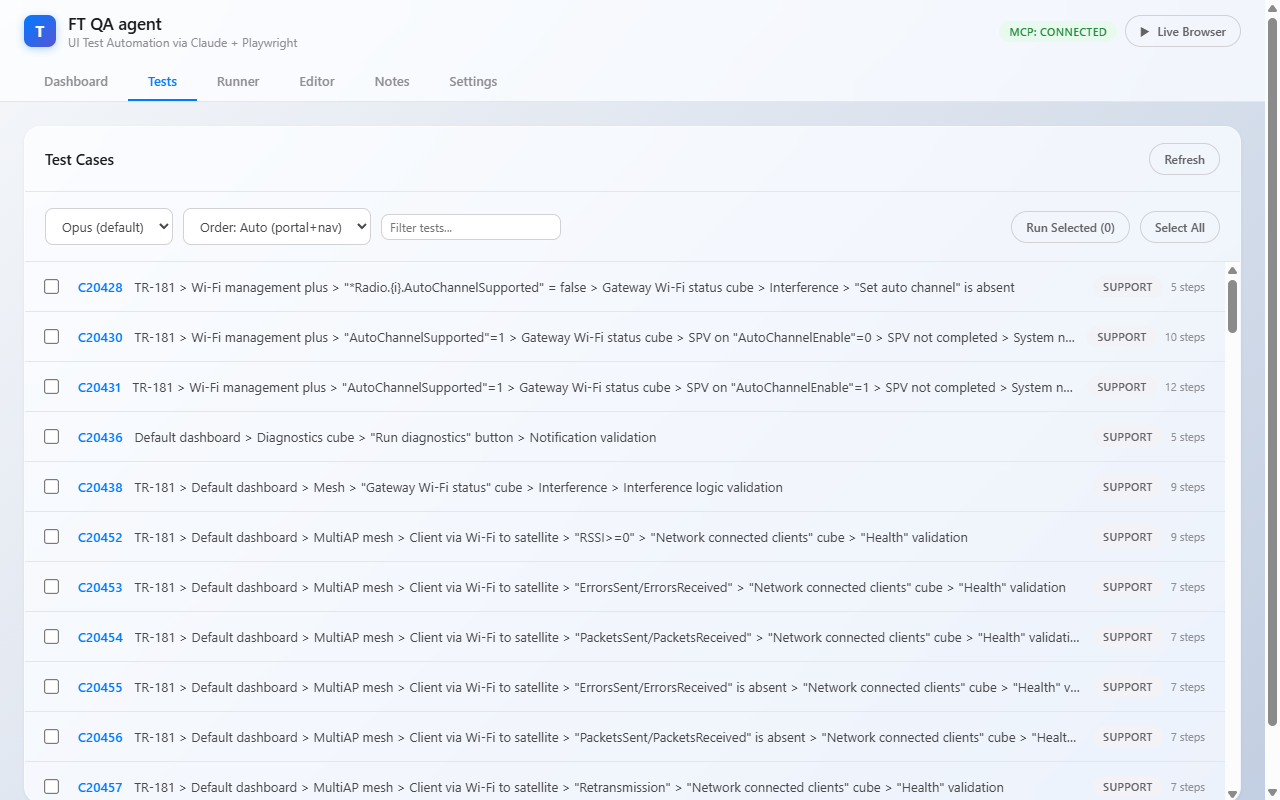Check the box for test C20430
This screenshot has width=1280, height=800.
pos(52,337)
